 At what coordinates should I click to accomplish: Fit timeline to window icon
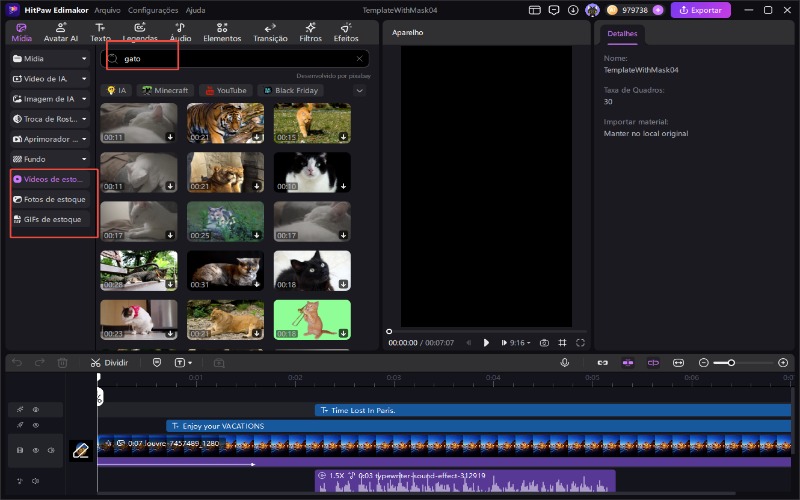(679, 363)
